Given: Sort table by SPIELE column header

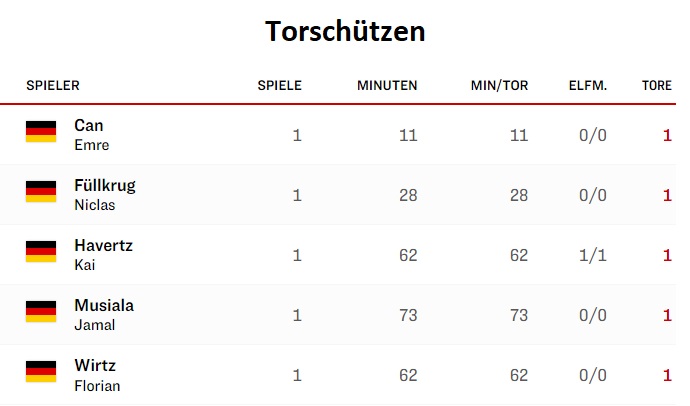Looking at the screenshot, I should pos(280,85).
